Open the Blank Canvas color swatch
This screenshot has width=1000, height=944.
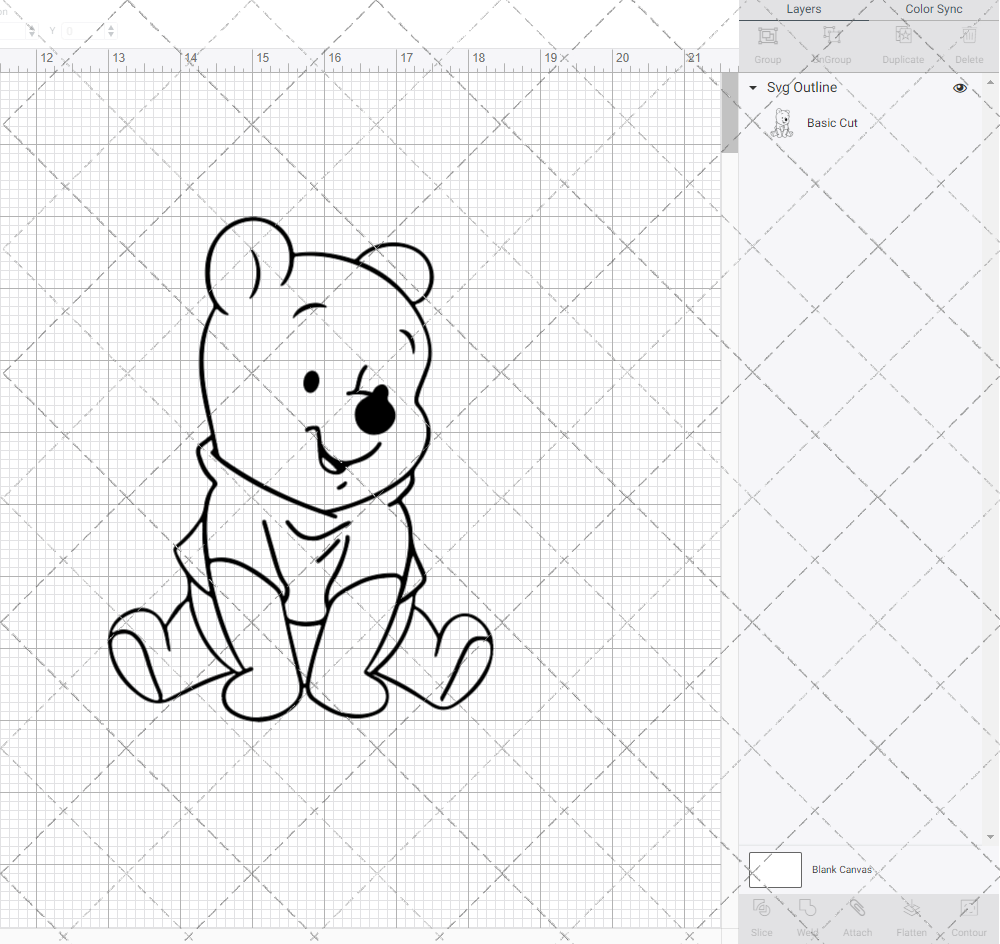775,869
